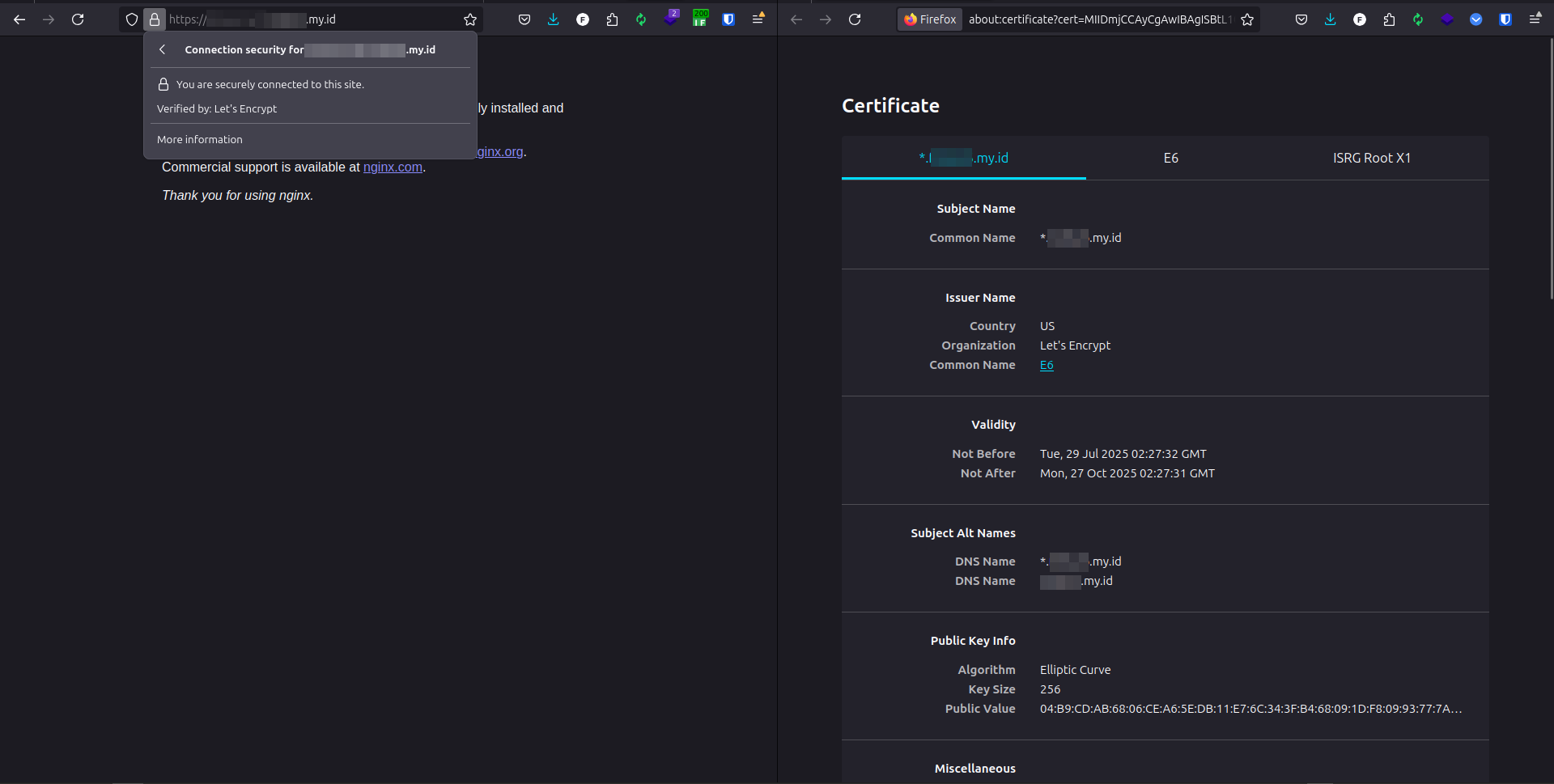Screen dimensions: 1554x784
Task: Click the green sync extension icon
Action: [642, 19]
